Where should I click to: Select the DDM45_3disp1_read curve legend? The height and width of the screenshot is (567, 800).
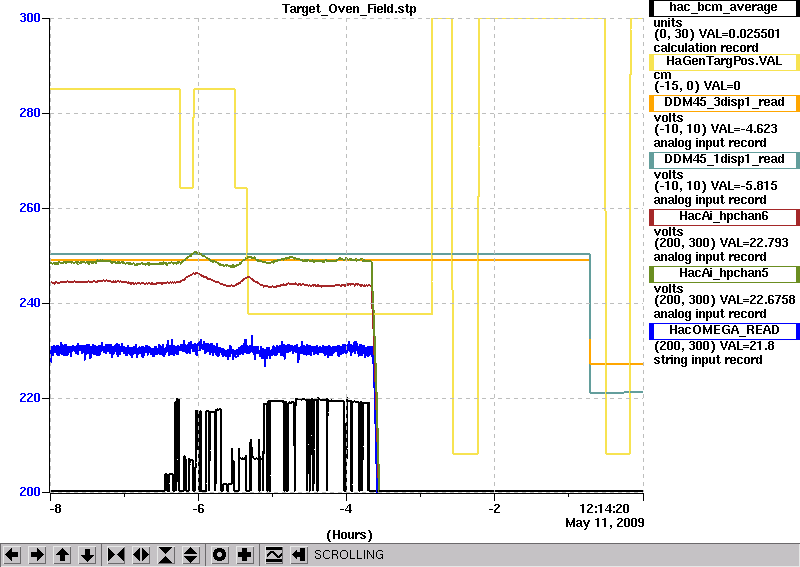click(724, 103)
